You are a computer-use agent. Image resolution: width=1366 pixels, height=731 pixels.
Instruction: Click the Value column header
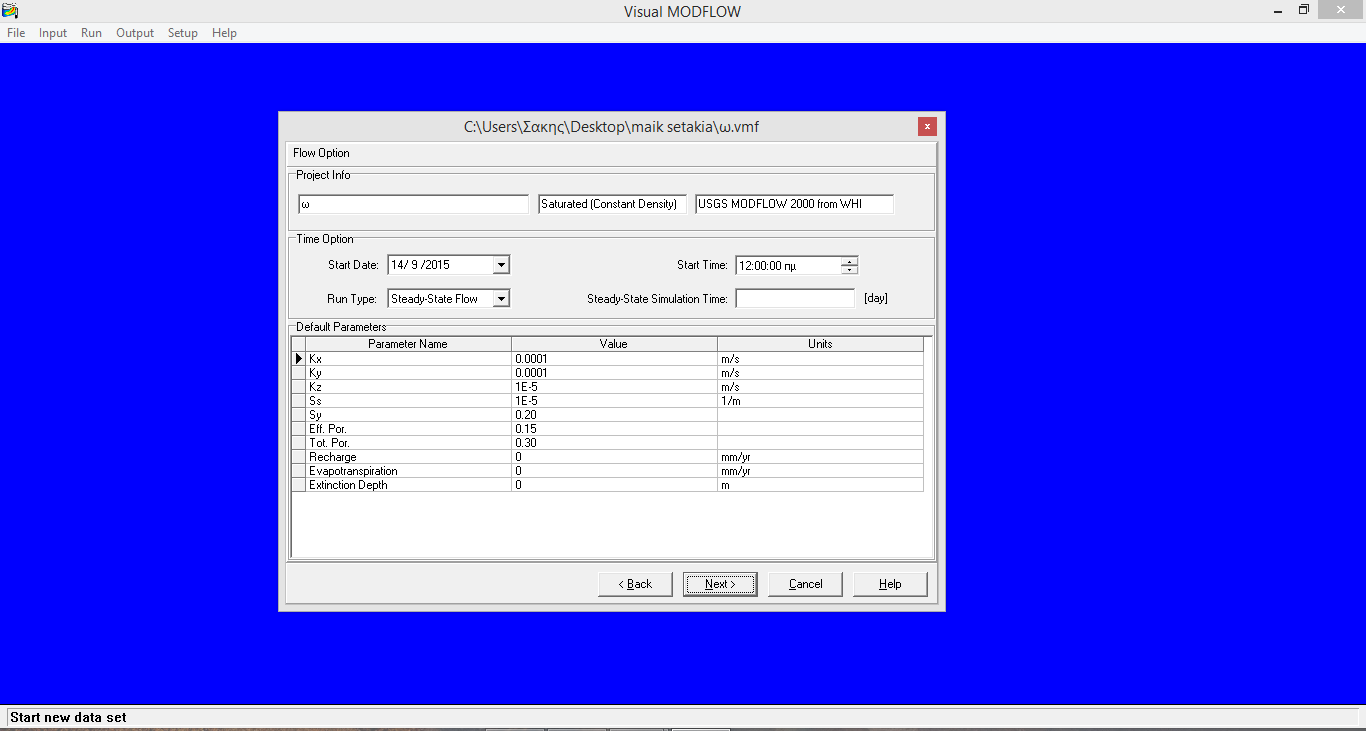point(614,344)
